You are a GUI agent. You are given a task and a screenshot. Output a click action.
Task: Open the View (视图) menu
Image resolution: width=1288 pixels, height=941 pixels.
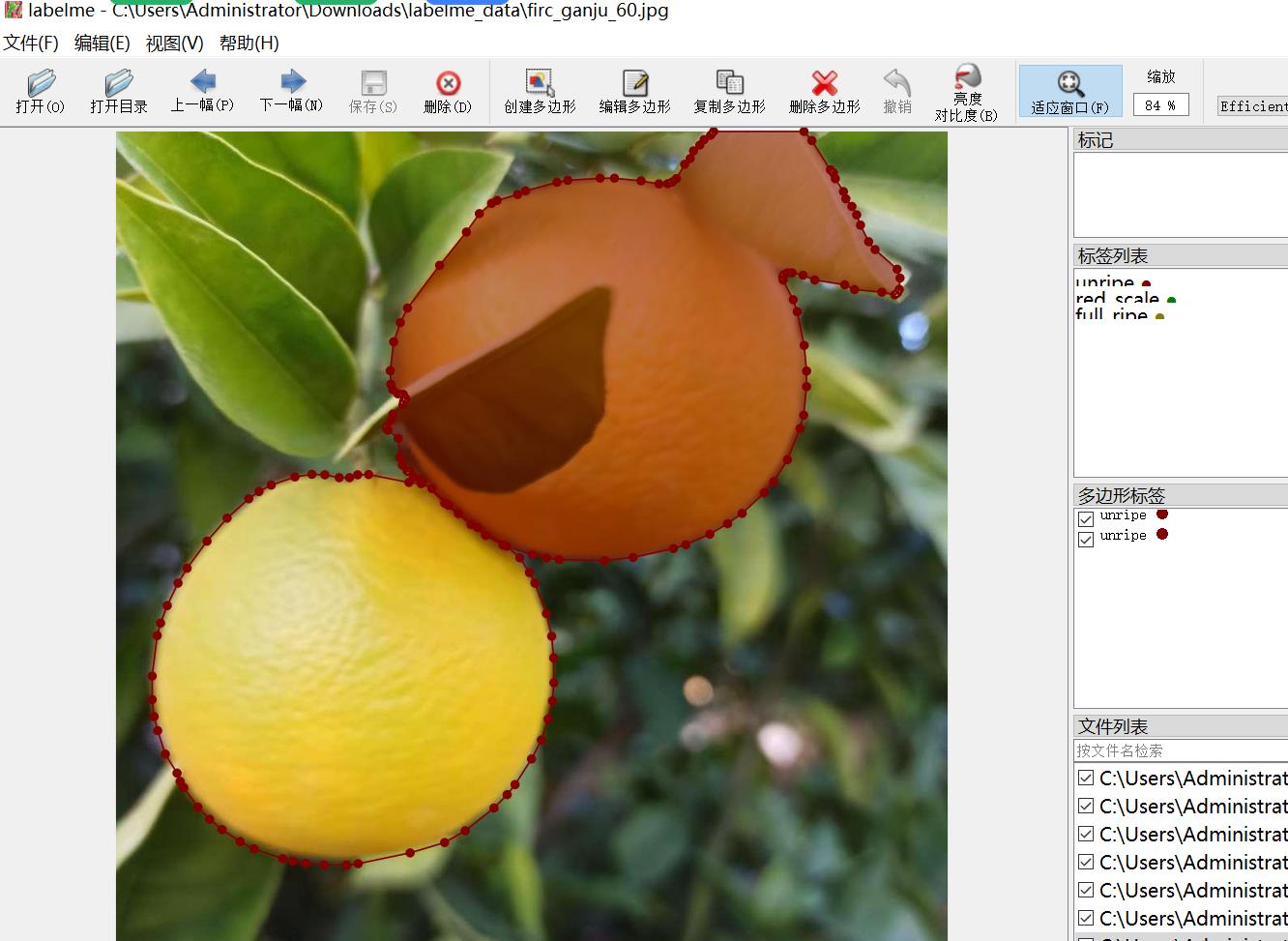click(174, 43)
